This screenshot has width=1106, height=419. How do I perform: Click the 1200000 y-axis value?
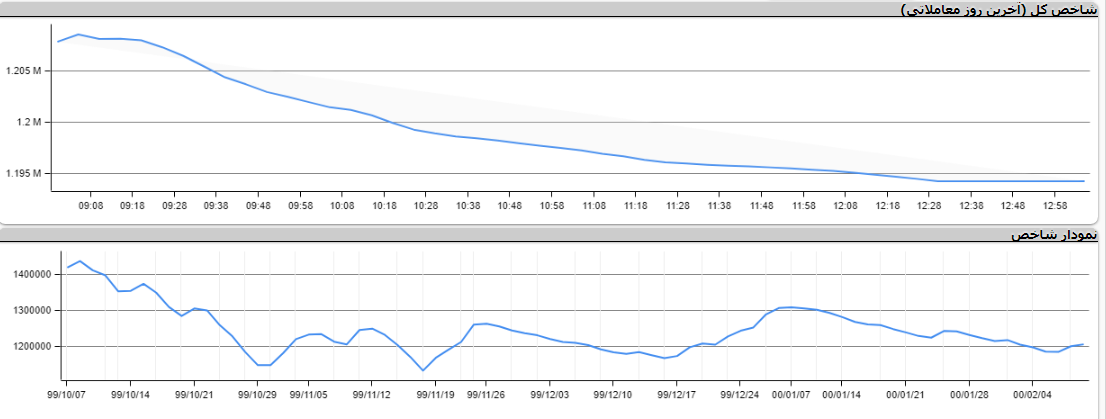[31, 347]
